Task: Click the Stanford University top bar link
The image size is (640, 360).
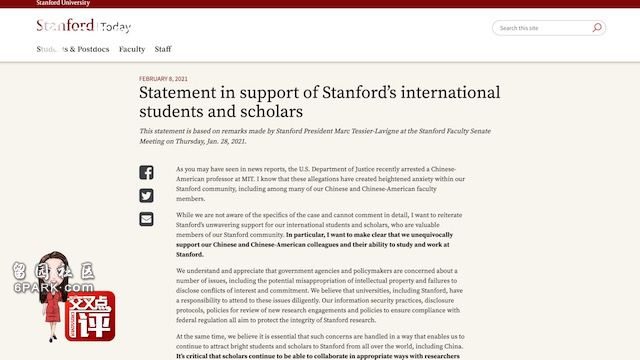Action: tap(63, 3)
